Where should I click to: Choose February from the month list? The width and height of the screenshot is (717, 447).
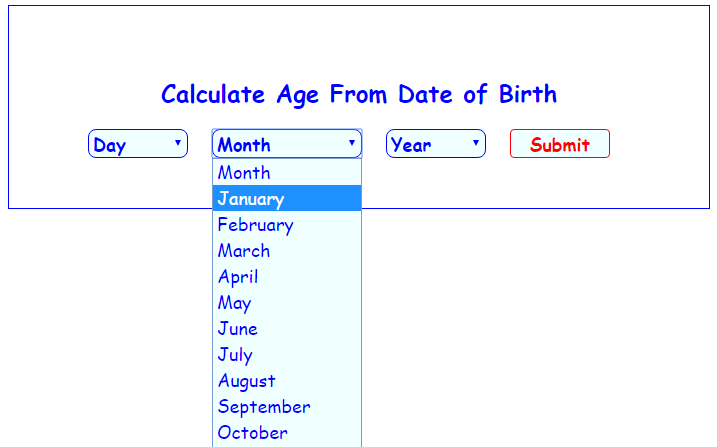(287, 224)
